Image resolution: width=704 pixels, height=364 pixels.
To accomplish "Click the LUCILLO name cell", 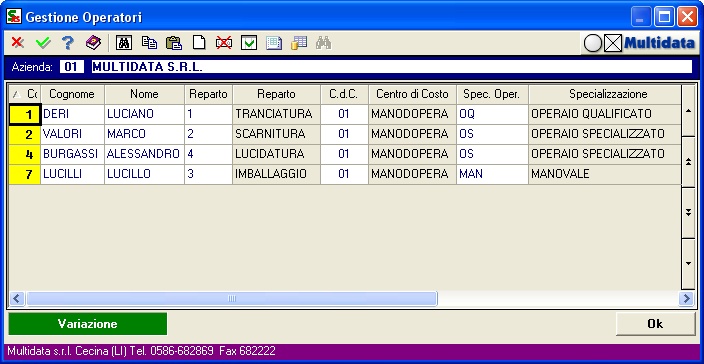I will tap(145, 174).
